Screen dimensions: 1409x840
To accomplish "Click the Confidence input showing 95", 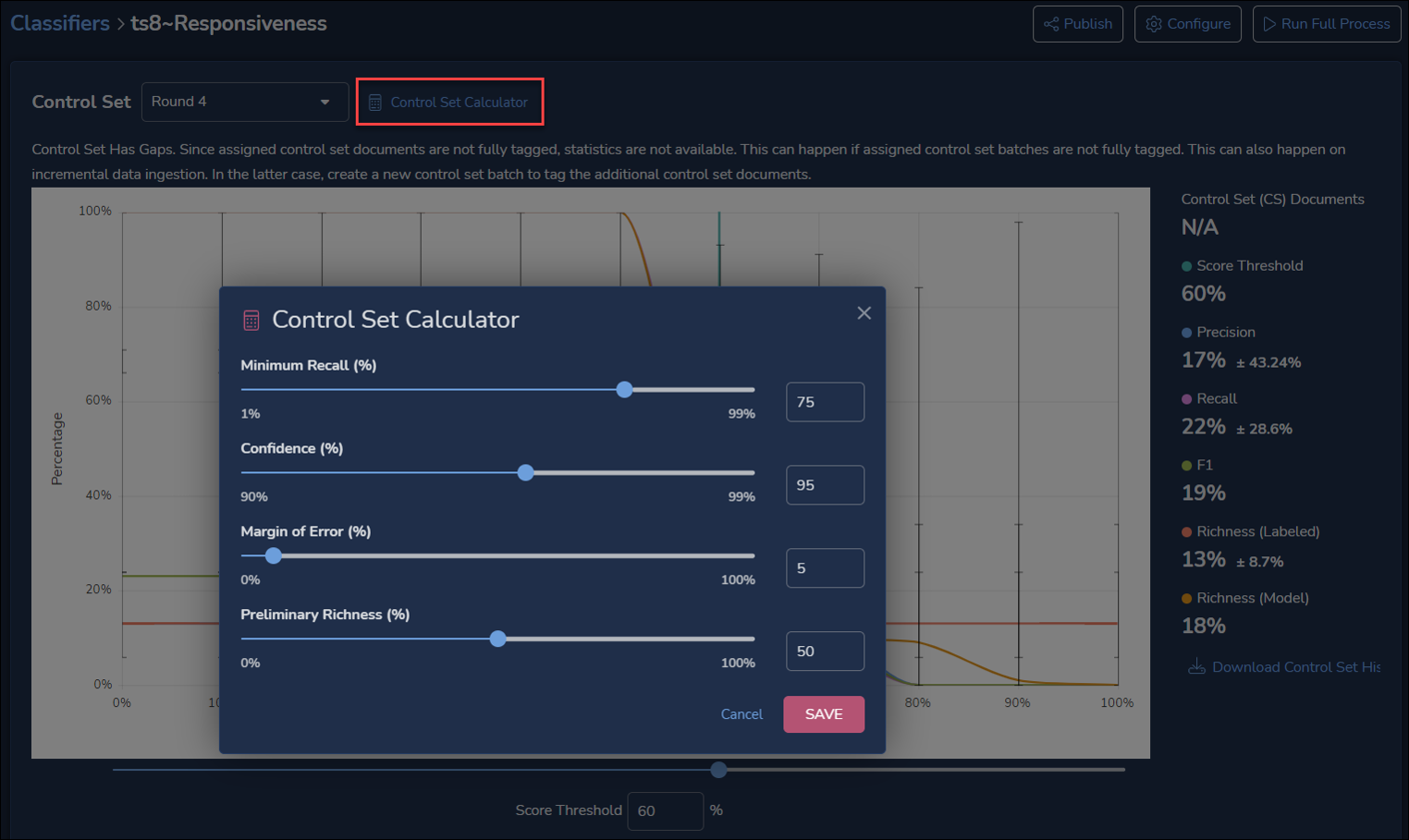I will [x=826, y=485].
